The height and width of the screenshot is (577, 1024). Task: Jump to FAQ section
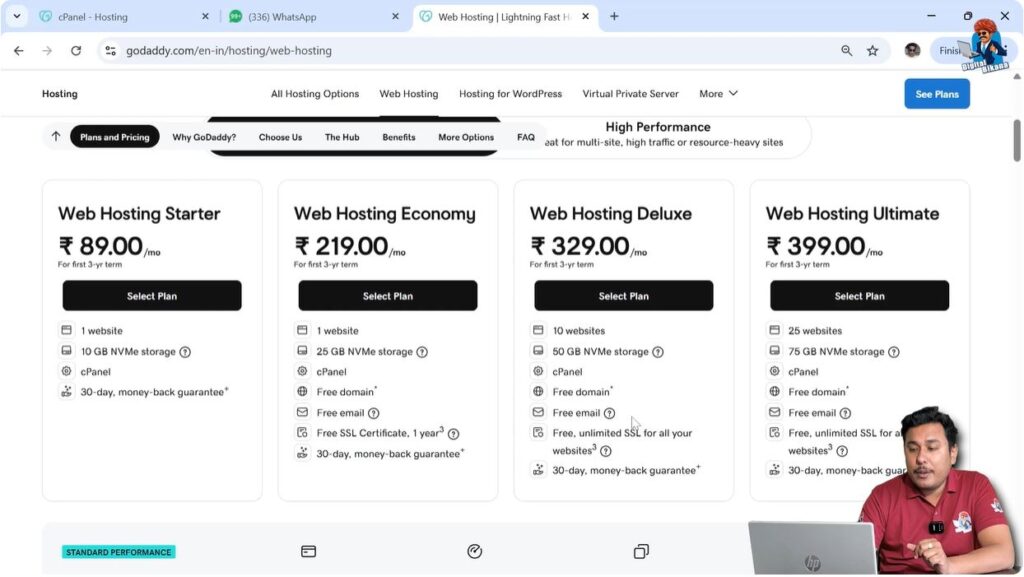click(526, 137)
